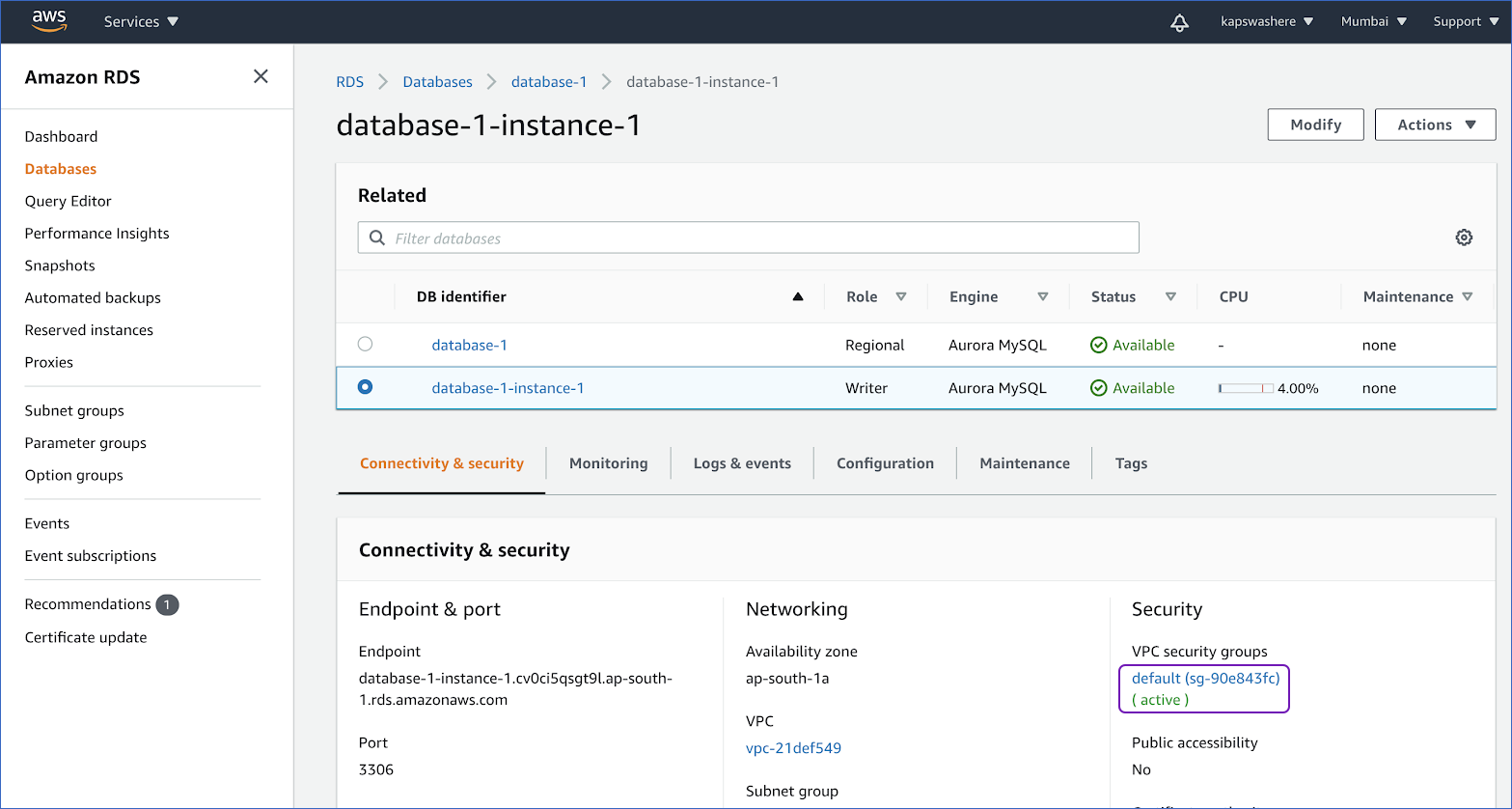Expand the Support dropdown menu
Viewport: 1512px width, 809px height.
pyautogui.click(x=1465, y=21)
